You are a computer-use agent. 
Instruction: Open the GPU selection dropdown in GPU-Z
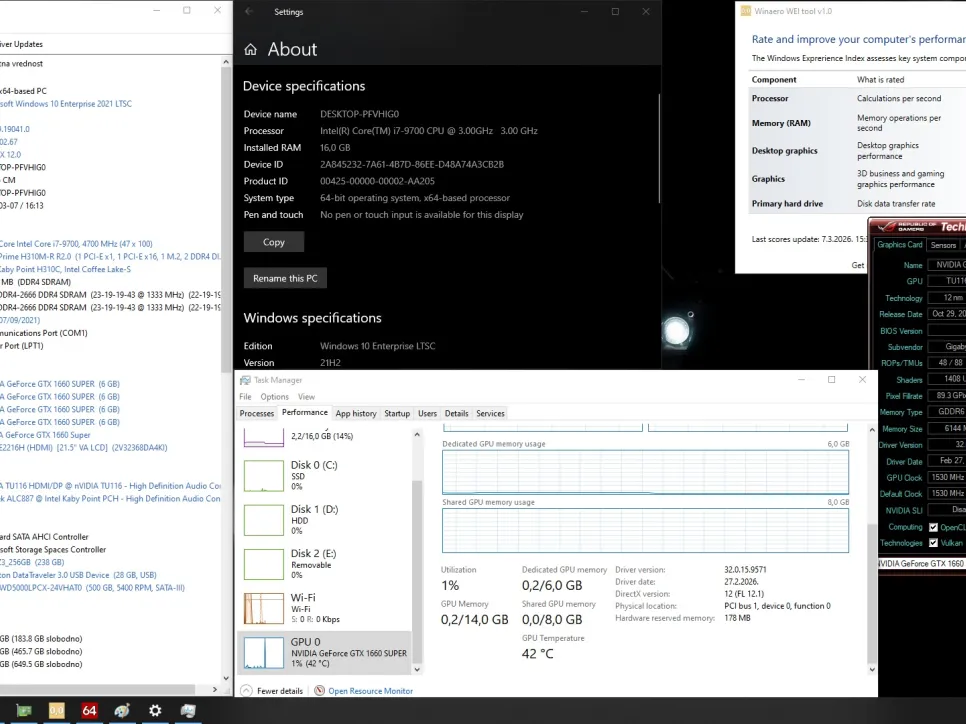click(920, 564)
